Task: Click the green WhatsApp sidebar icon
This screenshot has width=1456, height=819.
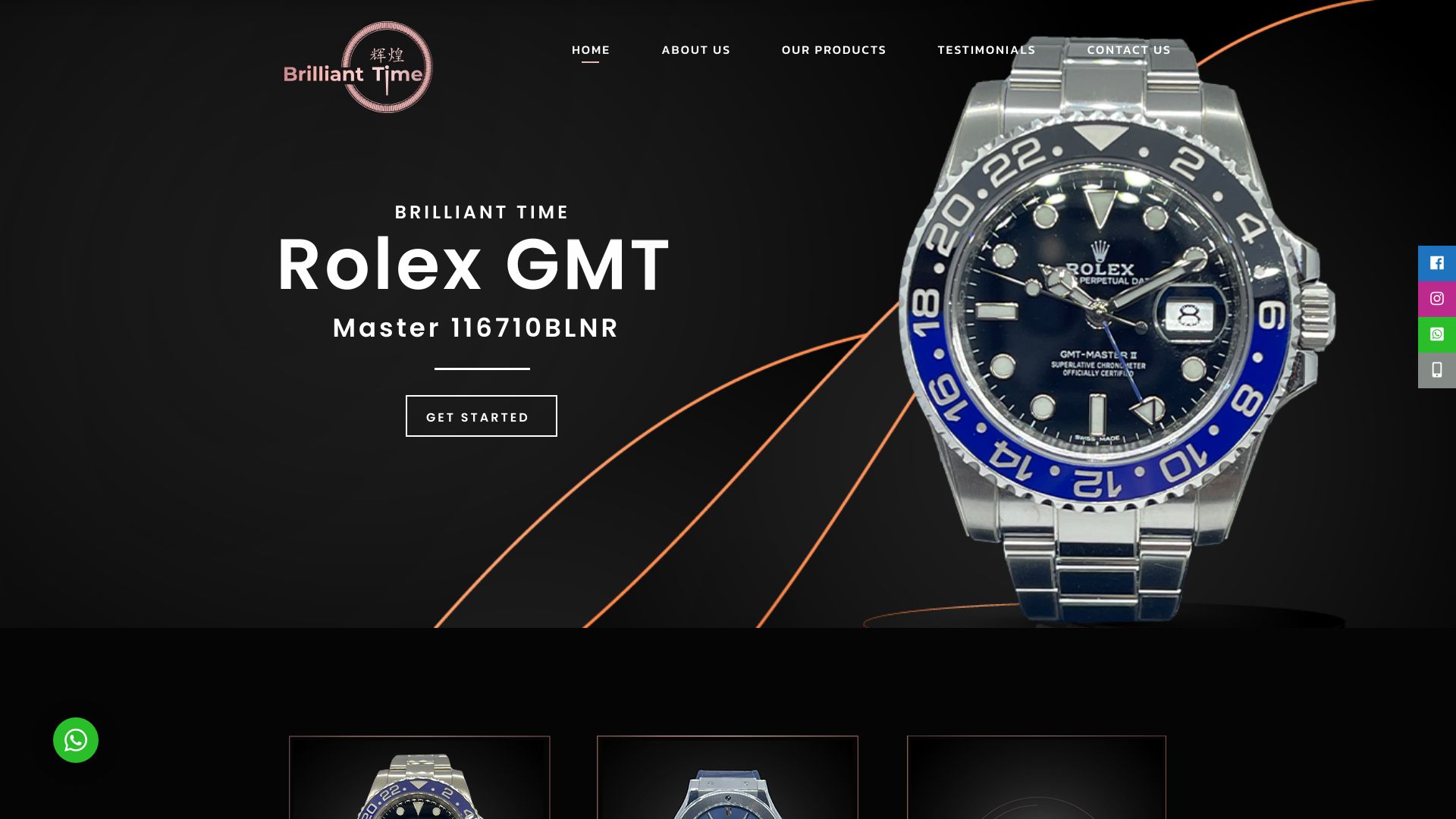Action: point(1437,334)
